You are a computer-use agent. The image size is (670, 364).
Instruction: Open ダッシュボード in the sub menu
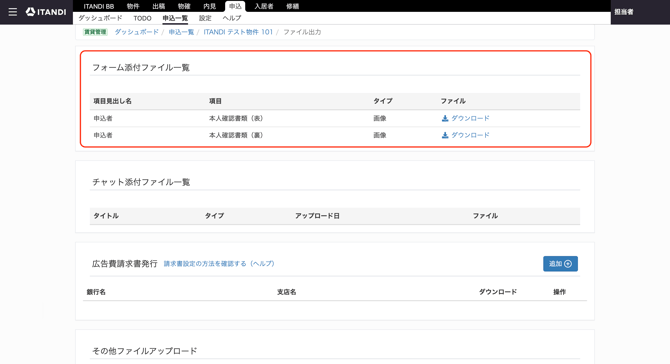point(100,18)
